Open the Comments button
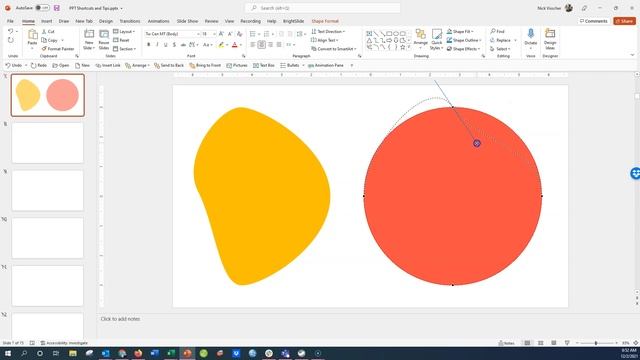This screenshot has height=360, width=640. [x=593, y=21]
